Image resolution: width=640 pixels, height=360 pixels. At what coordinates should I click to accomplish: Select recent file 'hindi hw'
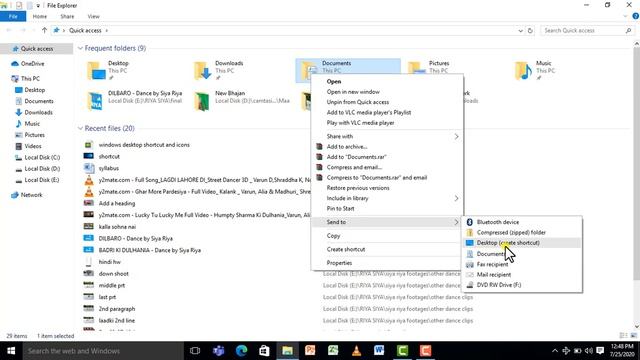pos(109,262)
